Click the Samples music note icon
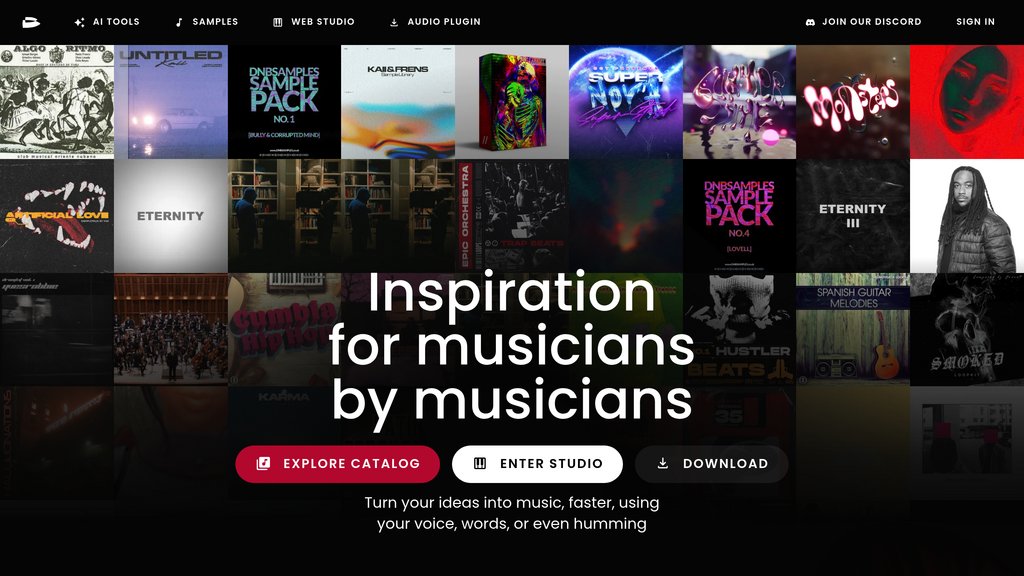The height and width of the screenshot is (576, 1024). click(179, 22)
